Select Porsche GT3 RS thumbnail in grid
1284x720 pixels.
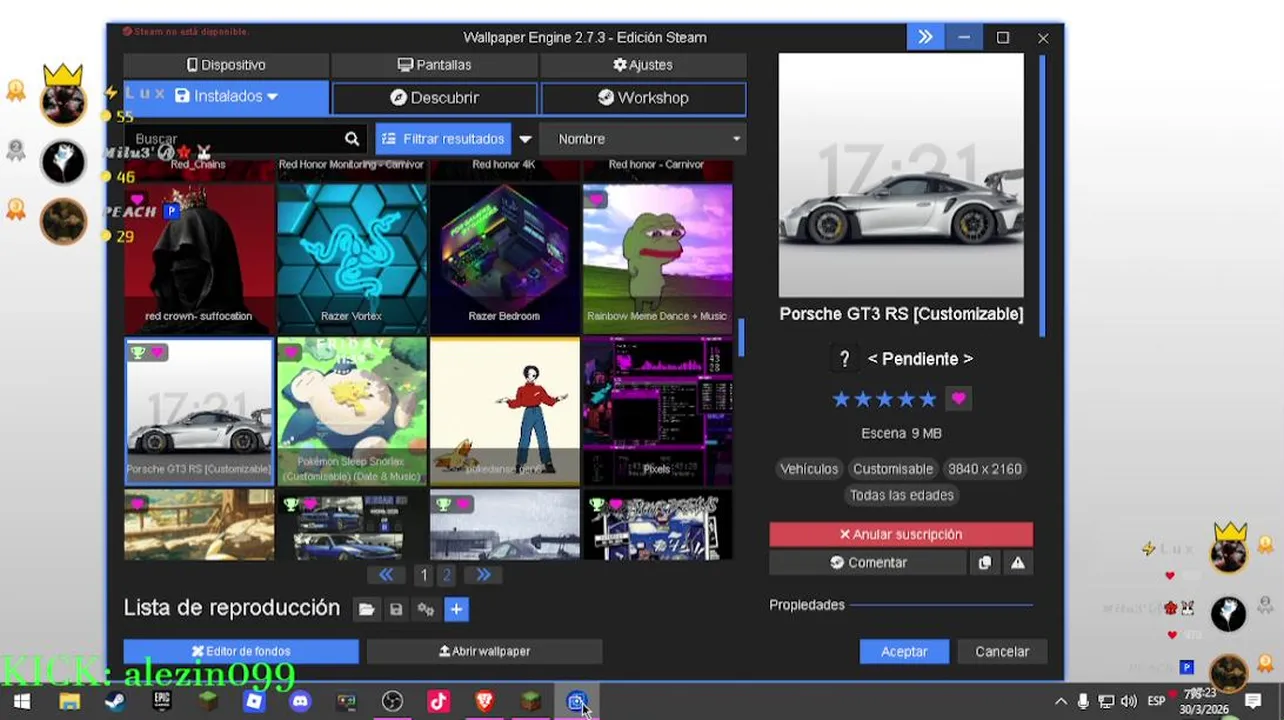tap(199, 411)
